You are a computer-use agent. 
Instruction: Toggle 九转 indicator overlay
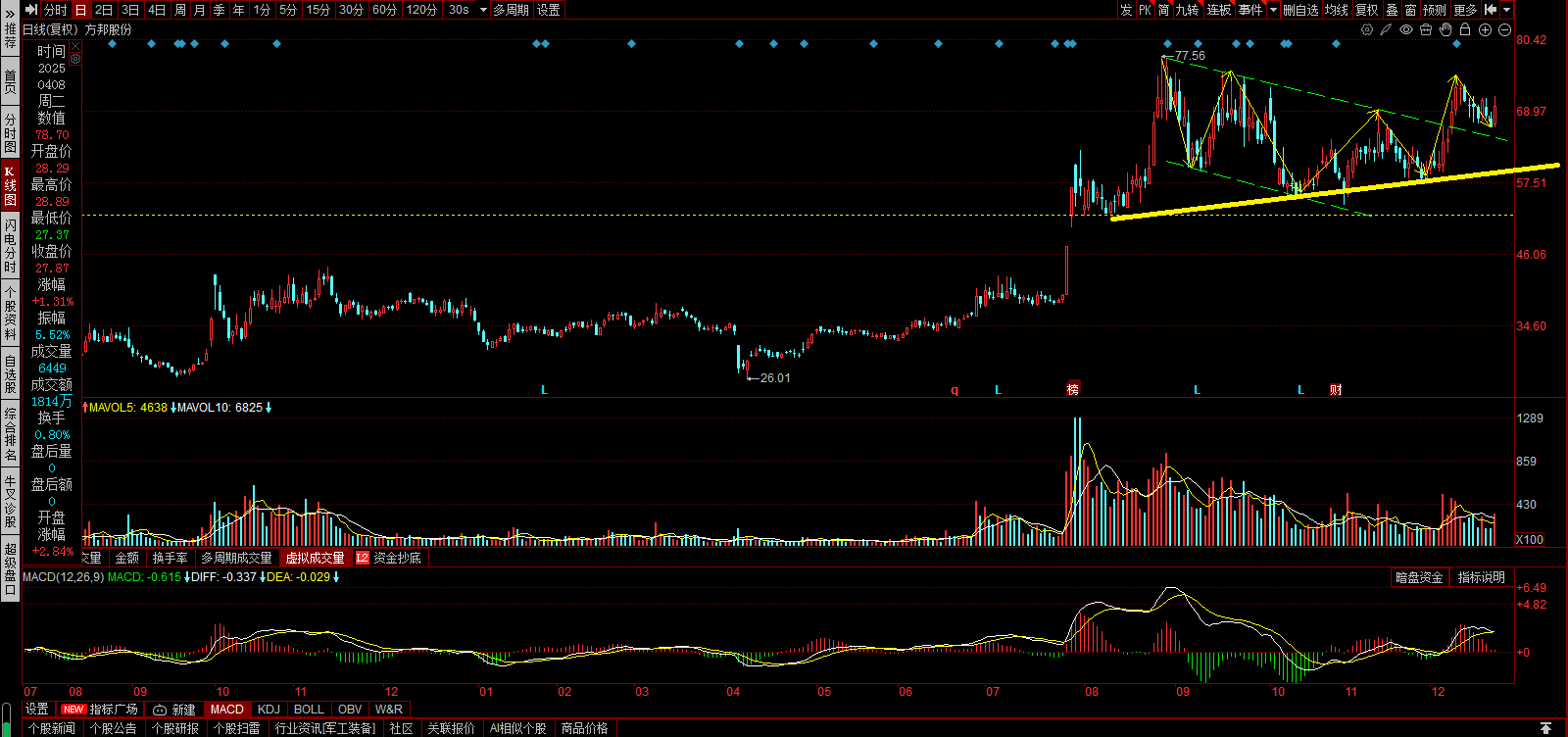(1187, 10)
